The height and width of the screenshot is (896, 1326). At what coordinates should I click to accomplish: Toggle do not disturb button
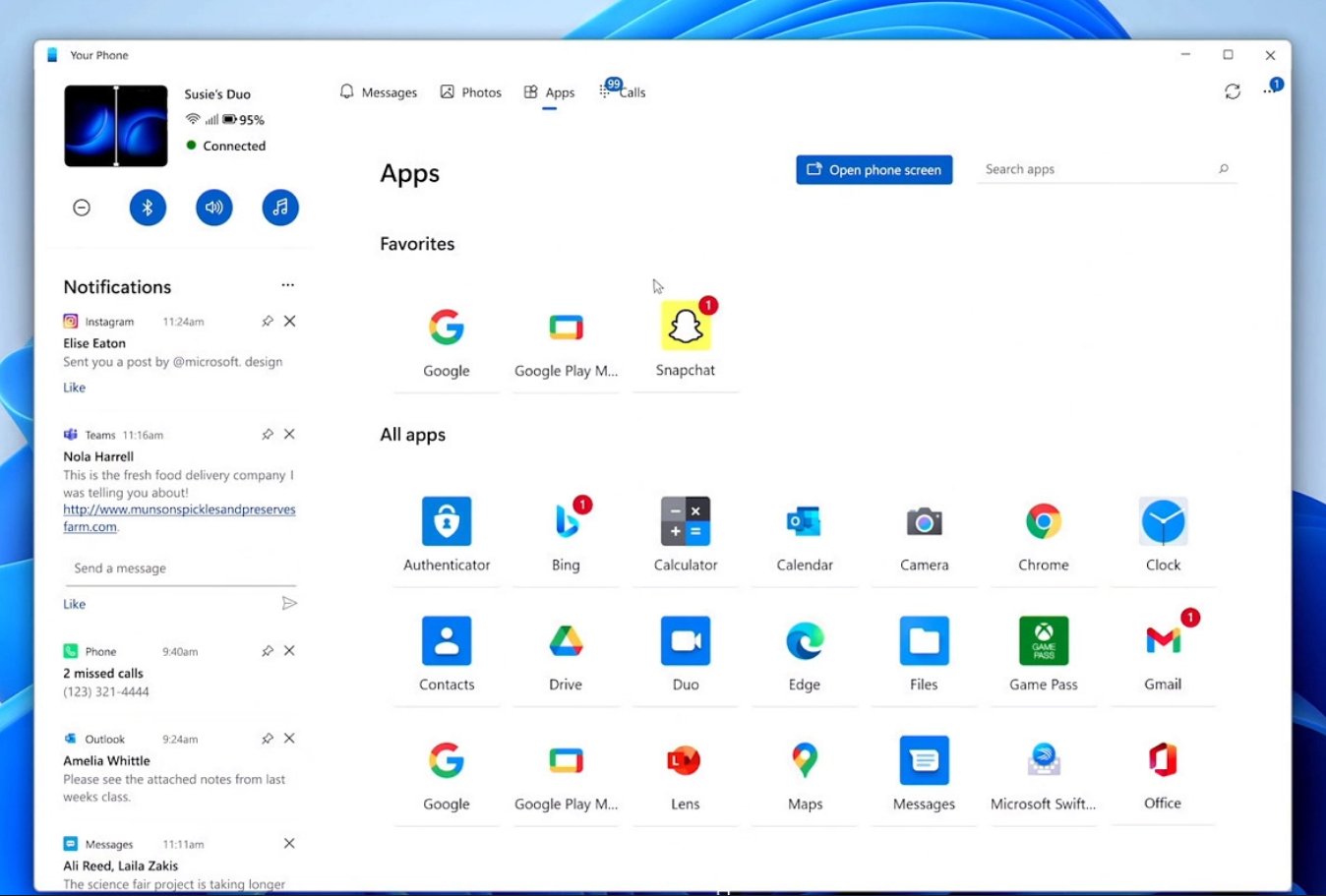click(82, 208)
